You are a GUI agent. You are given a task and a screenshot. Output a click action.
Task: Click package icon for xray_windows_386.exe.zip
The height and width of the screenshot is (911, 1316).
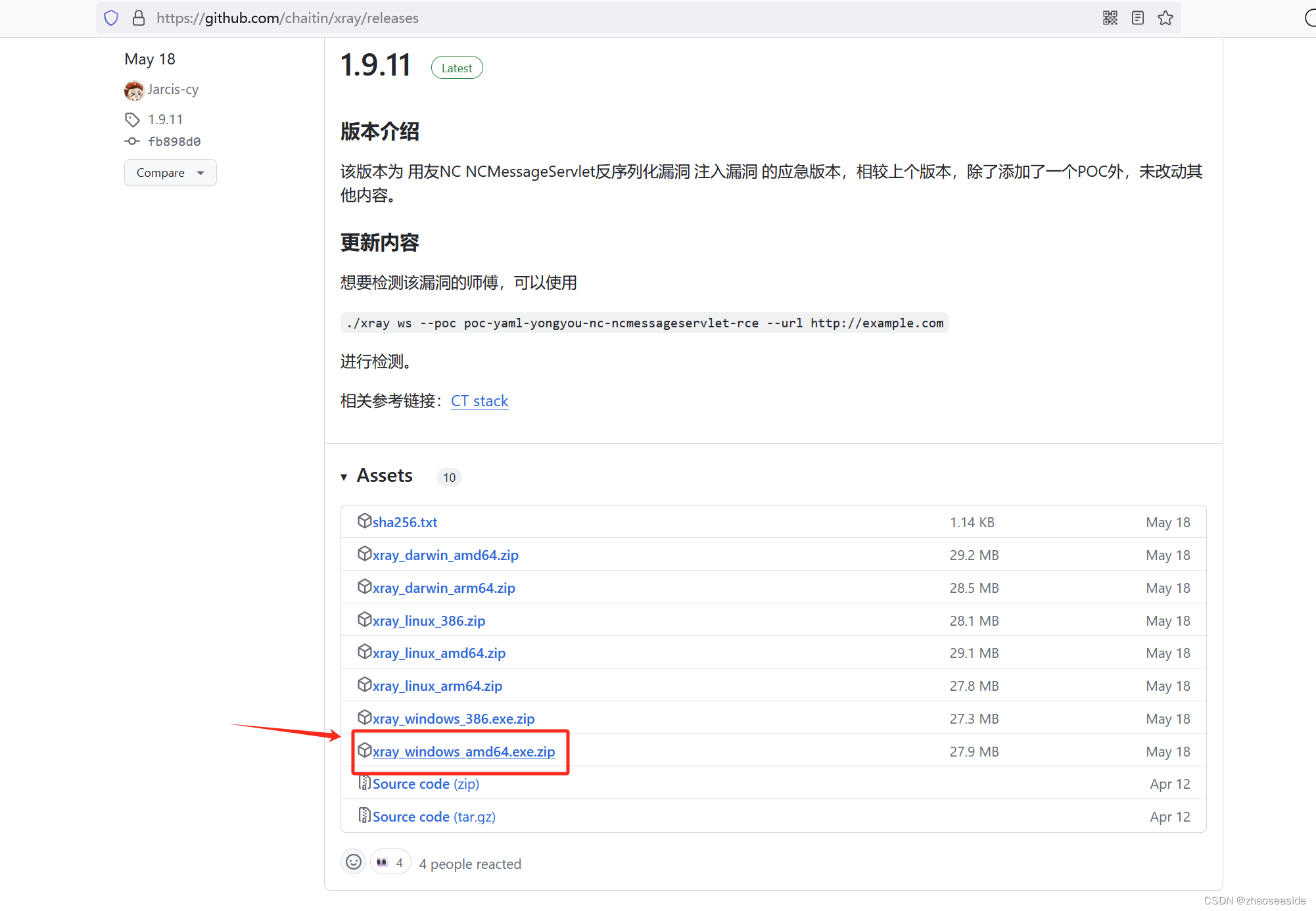pos(365,717)
